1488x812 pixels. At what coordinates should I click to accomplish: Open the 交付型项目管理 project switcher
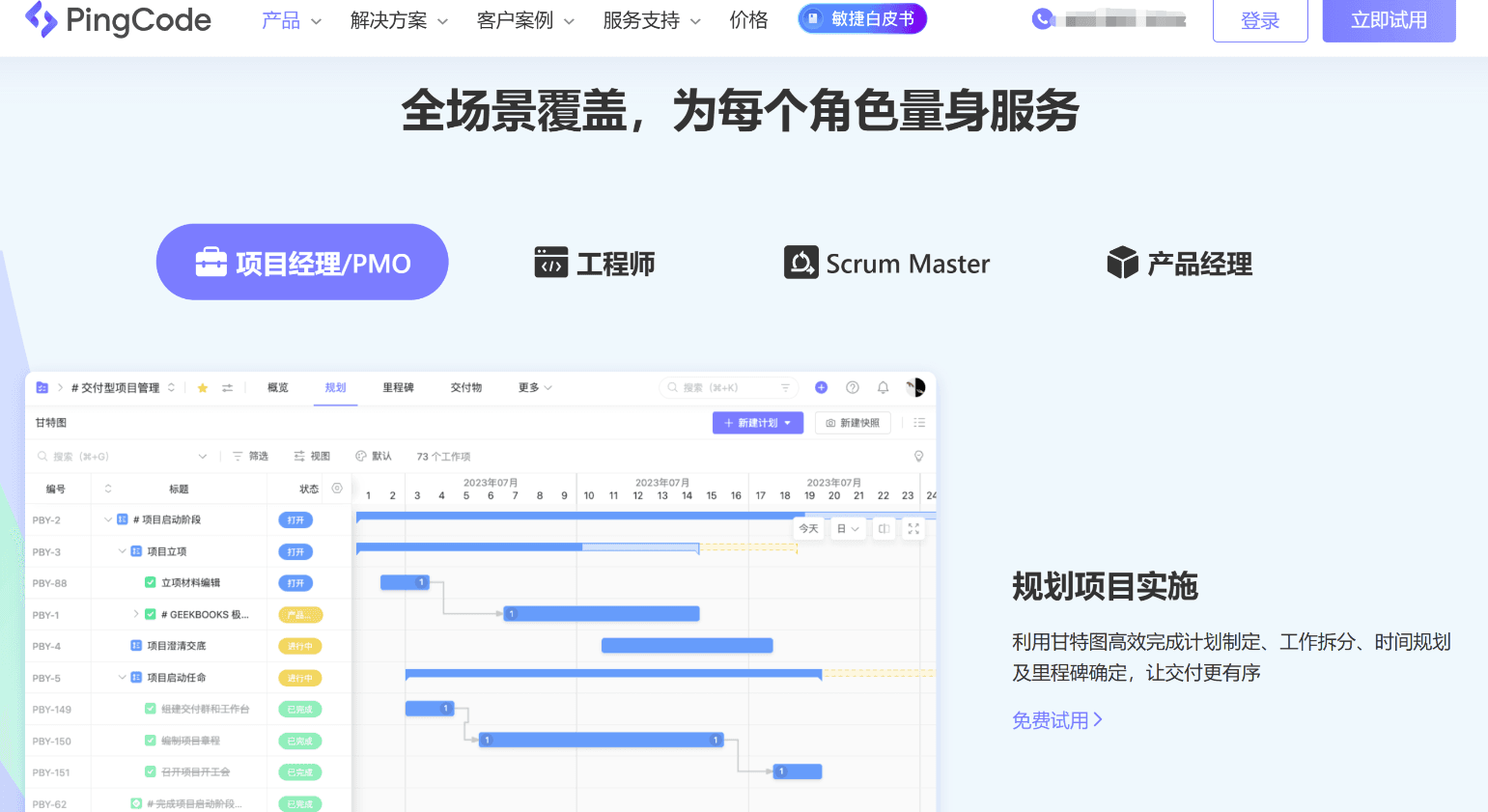pos(124,388)
